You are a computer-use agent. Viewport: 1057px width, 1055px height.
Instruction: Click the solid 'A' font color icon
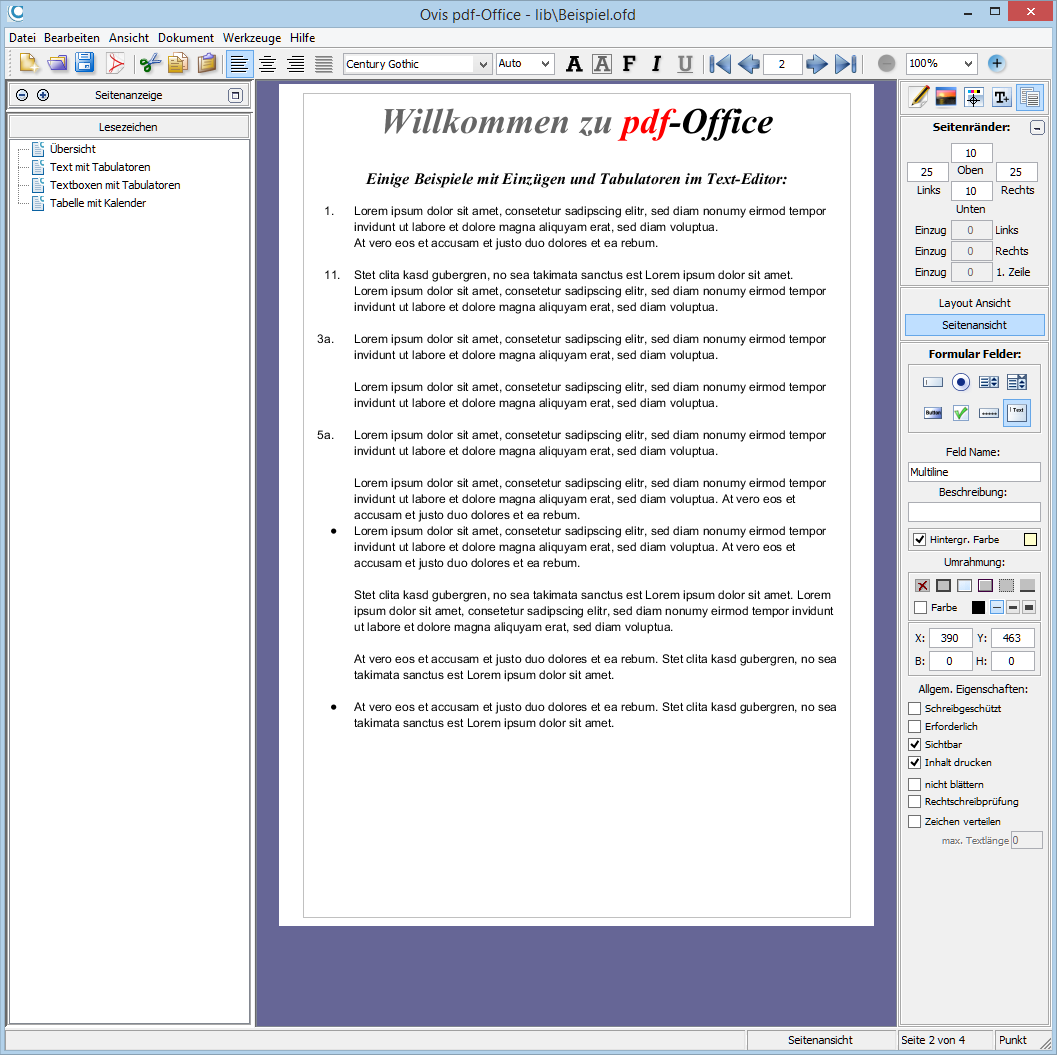pyautogui.click(x=574, y=63)
